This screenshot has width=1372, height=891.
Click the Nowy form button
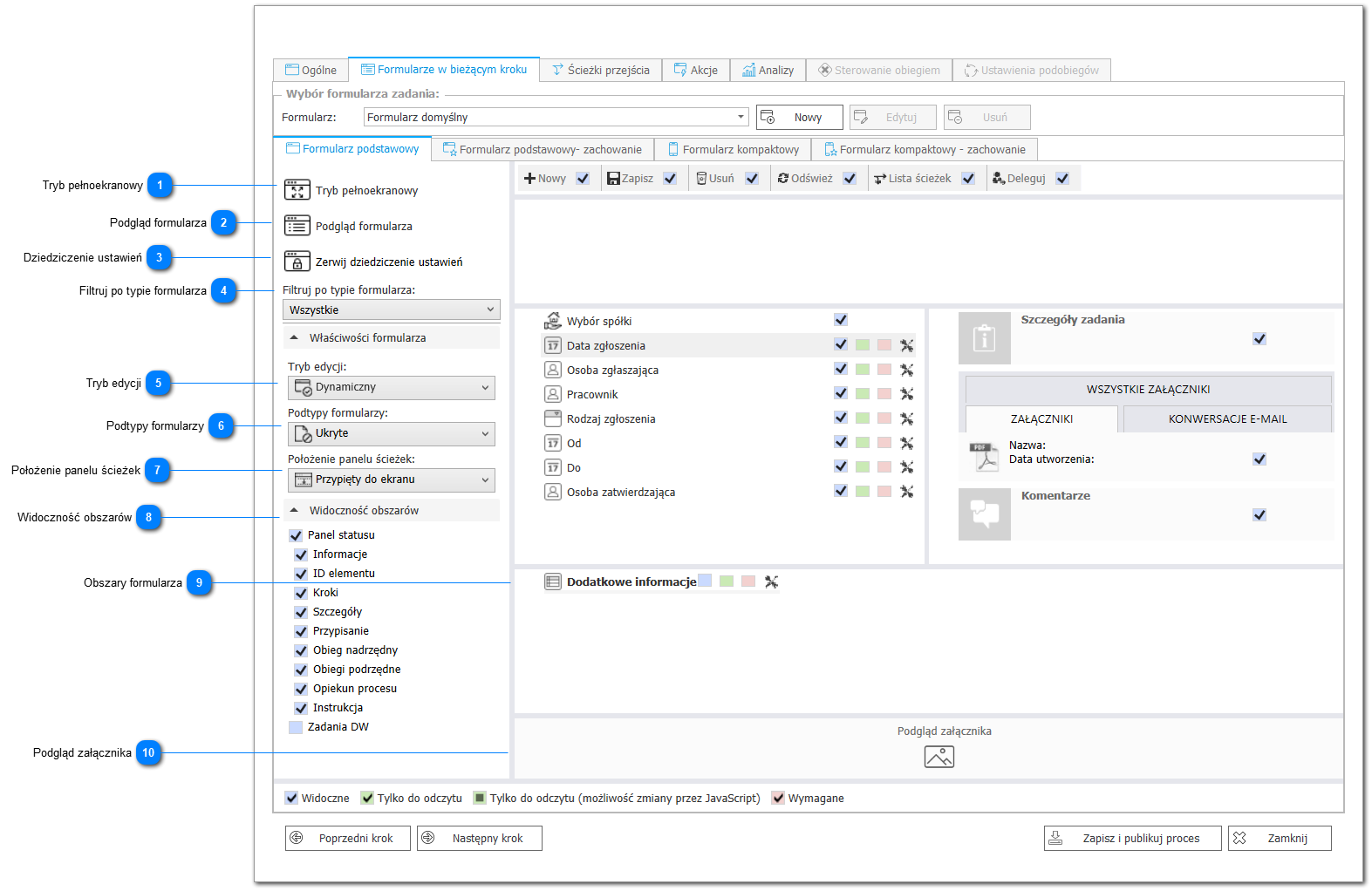(800, 117)
